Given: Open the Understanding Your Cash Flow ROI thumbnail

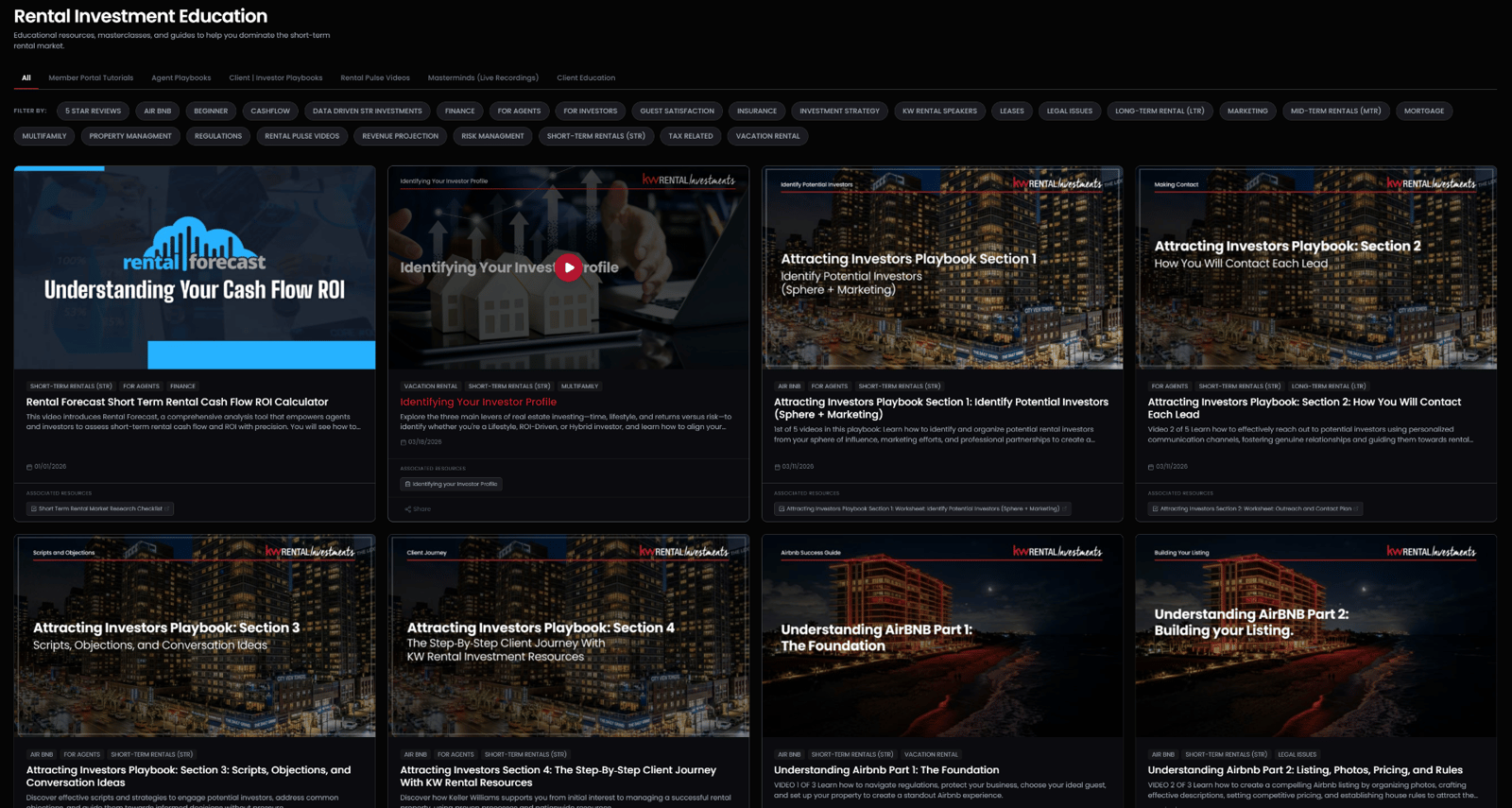Looking at the screenshot, I should point(195,267).
